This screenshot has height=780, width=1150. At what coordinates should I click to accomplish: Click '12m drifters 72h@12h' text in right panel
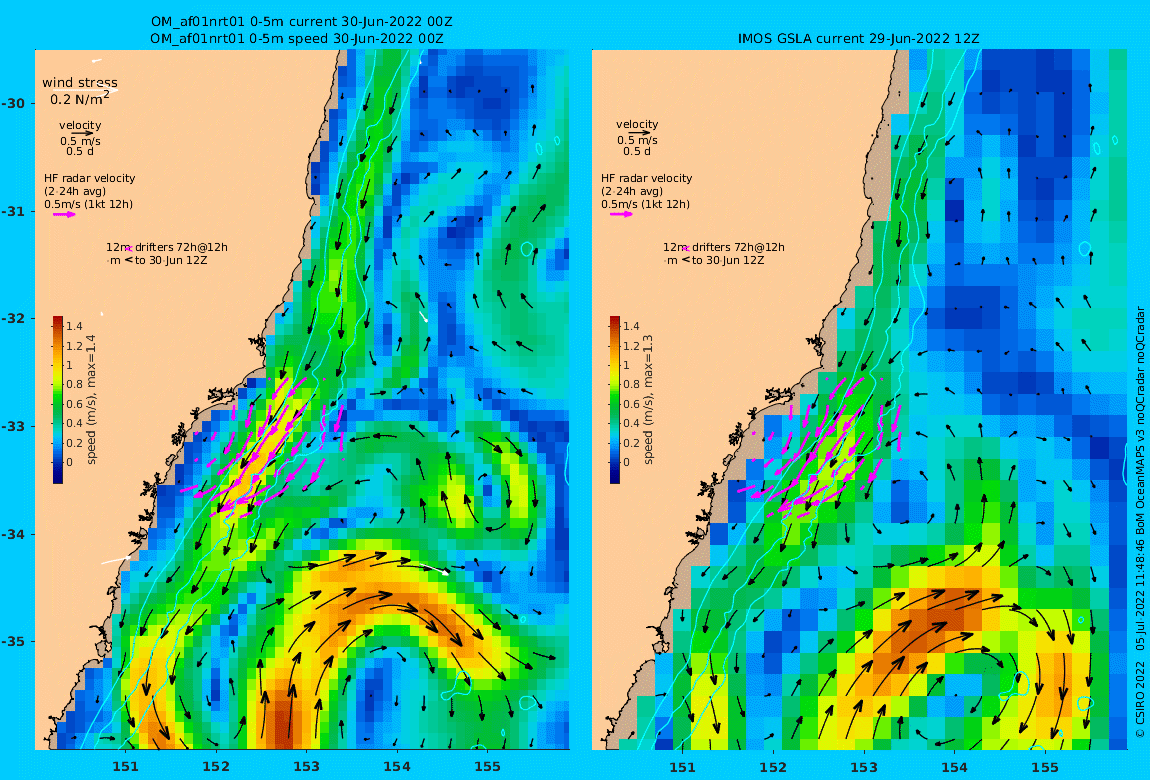click(x=724, y=247)
